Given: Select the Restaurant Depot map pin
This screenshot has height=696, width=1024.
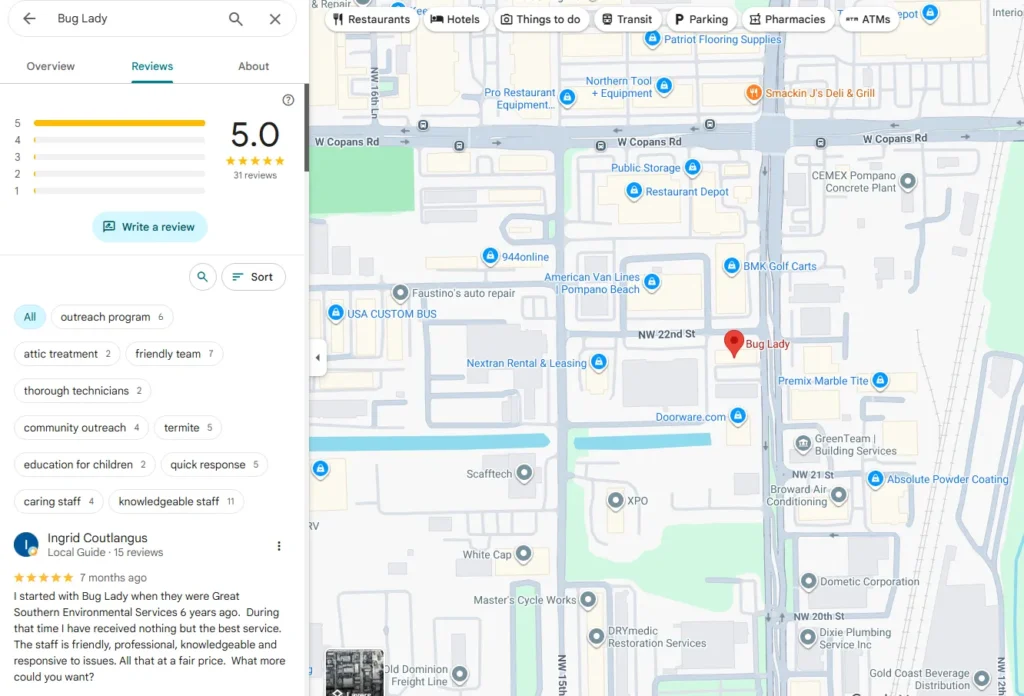Looking at the screenshot, I should [x=633, y=191].
